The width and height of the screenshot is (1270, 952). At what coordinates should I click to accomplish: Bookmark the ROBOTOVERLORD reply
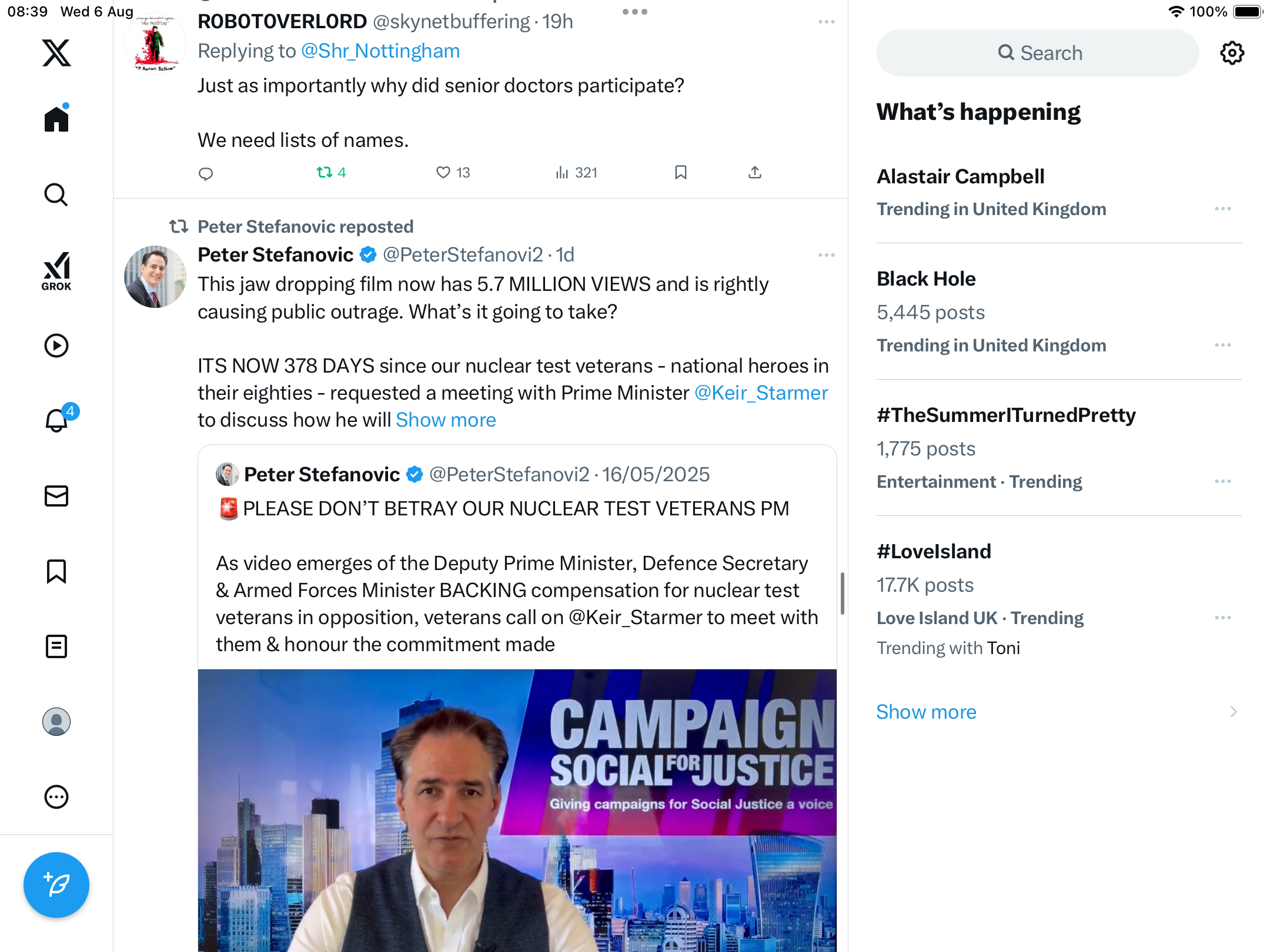681,172
